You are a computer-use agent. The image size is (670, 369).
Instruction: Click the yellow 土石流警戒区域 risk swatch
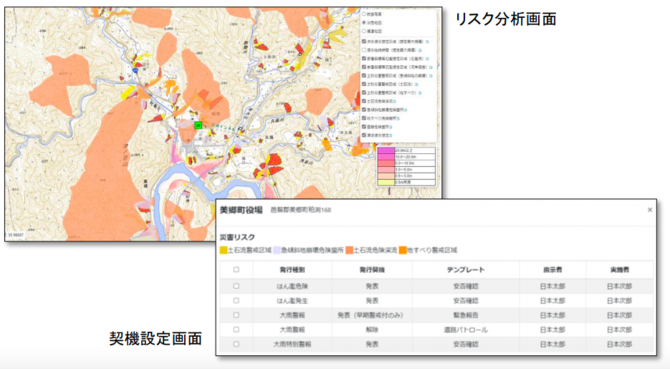click(223, 250)
